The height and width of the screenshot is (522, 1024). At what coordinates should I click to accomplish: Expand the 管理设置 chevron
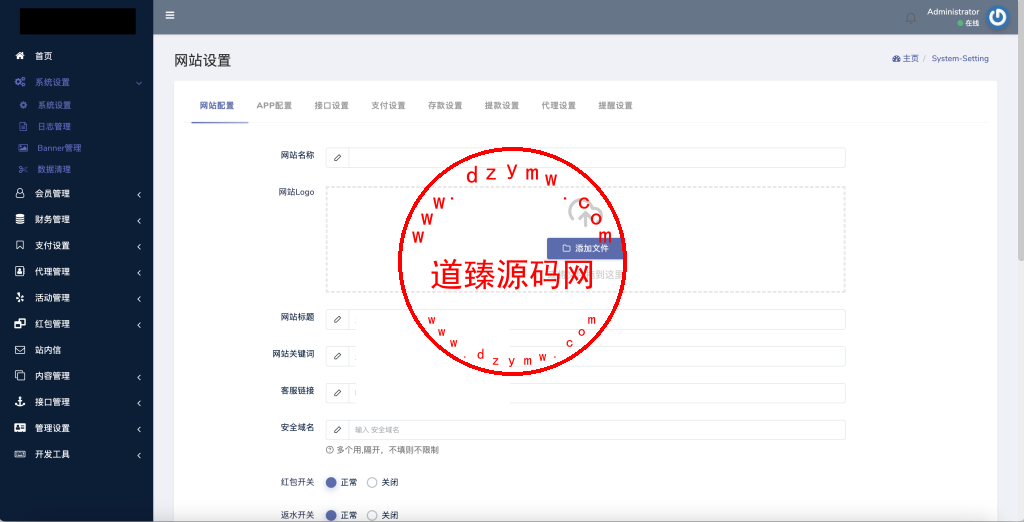(x=139, y=429)
